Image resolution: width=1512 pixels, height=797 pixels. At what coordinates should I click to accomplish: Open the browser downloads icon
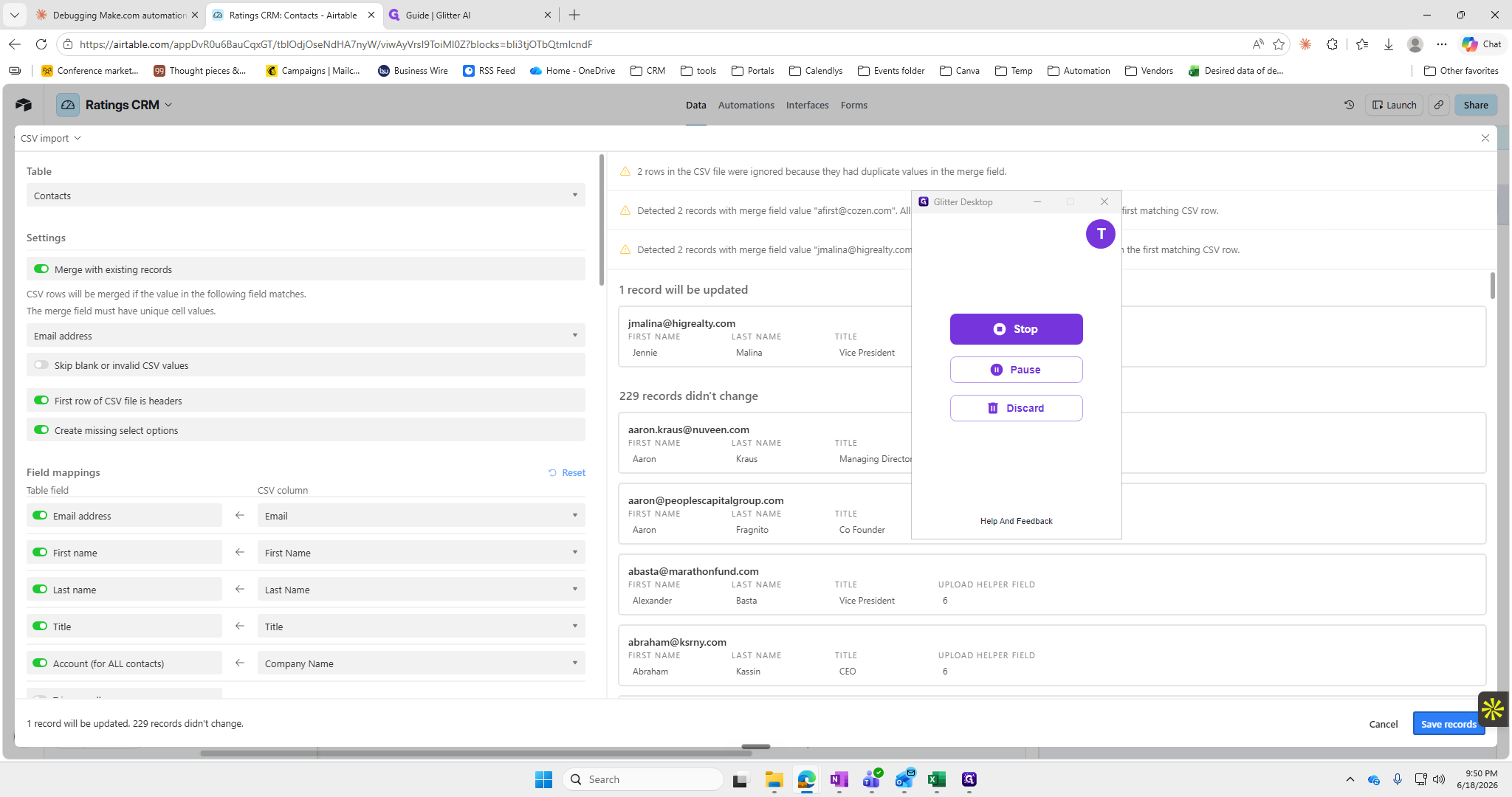click(x=1388, y=44)
